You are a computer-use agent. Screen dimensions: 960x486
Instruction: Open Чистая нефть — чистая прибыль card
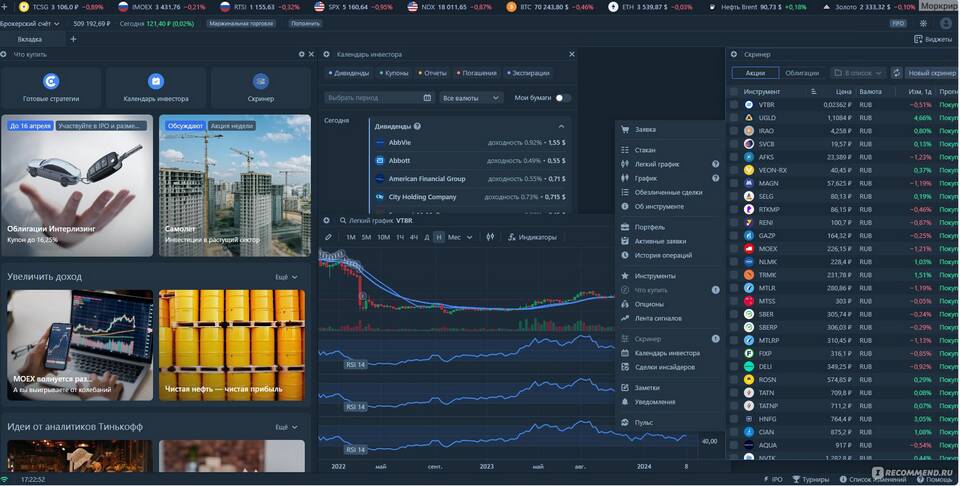231,345
